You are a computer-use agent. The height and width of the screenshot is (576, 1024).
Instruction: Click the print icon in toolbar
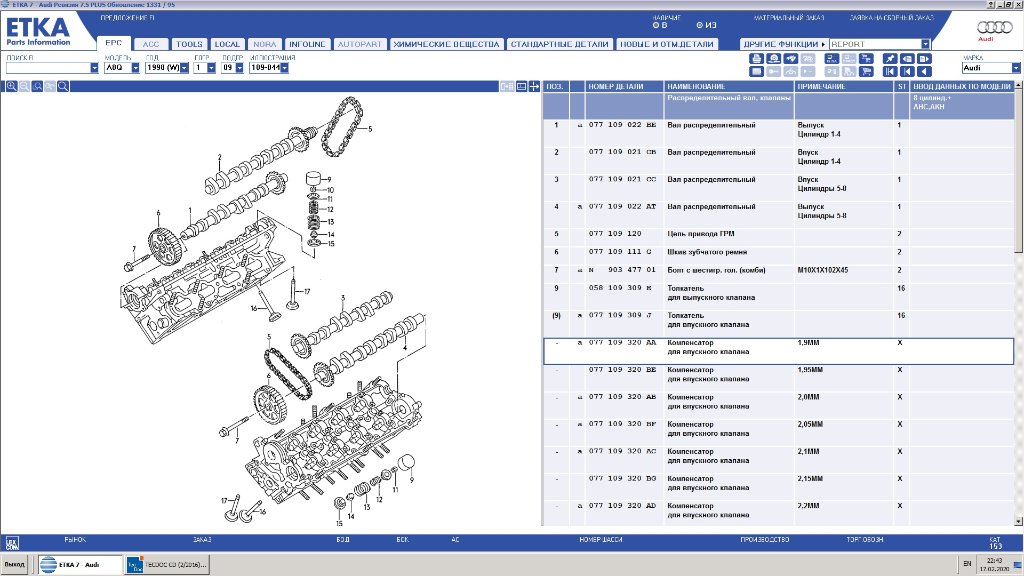coord(757,59)
